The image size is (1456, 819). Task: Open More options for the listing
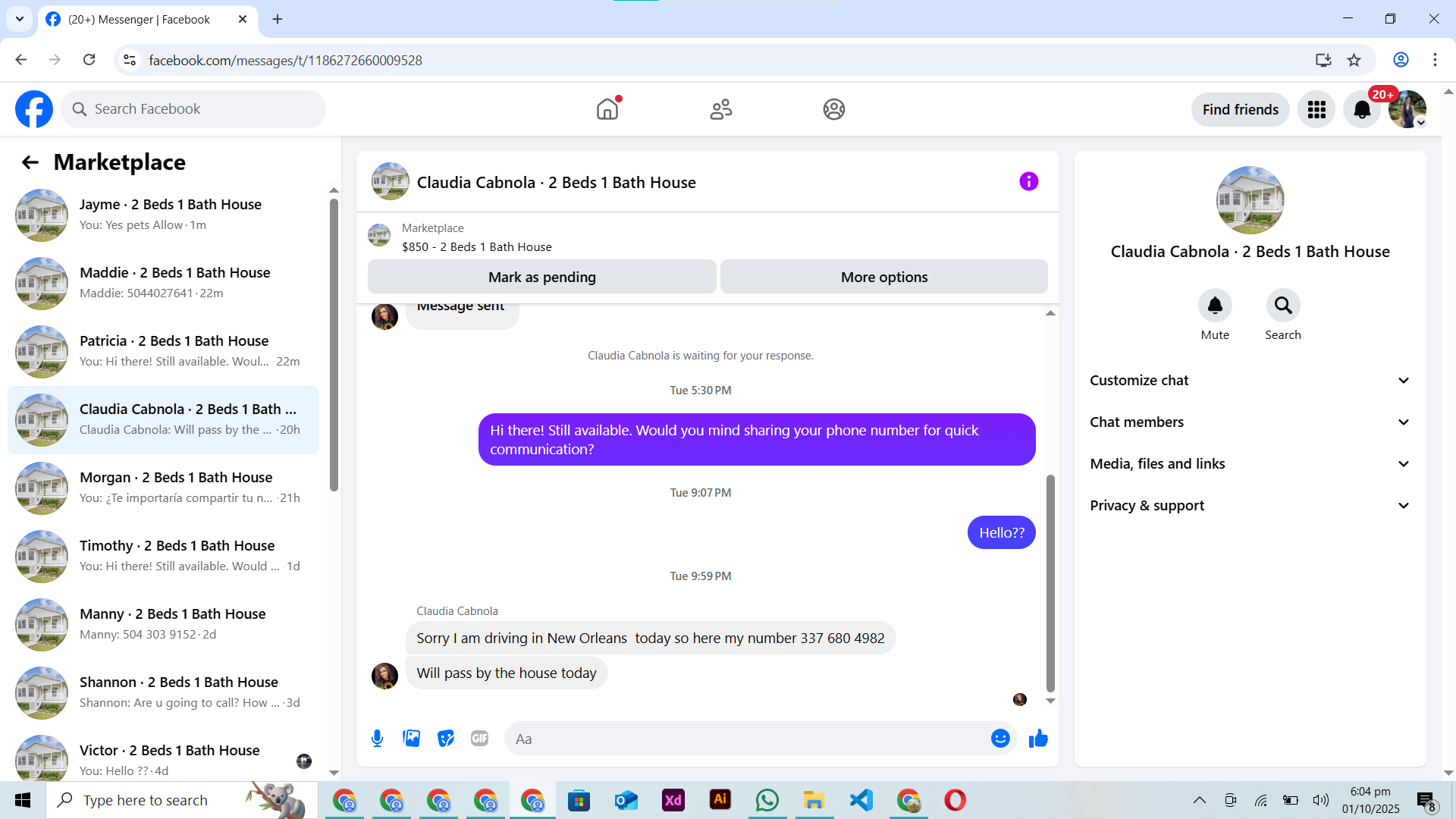point(884,277)
